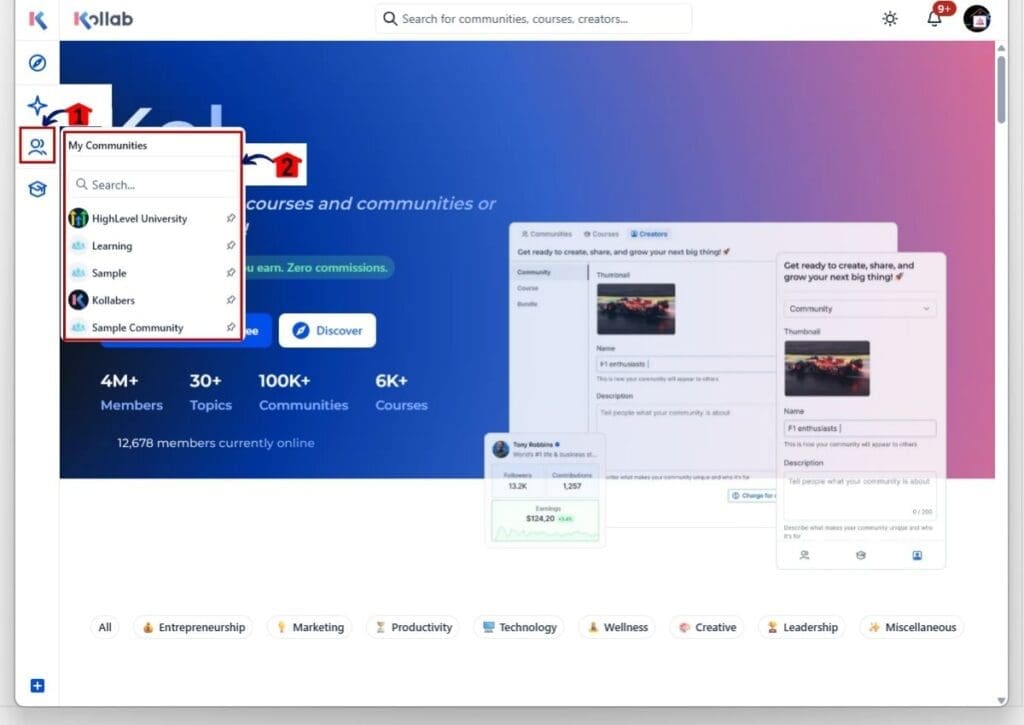This screenshot has height=725, width=1024.
Task: Pin the Sample Community entry
Action: [x=231, y=327]
